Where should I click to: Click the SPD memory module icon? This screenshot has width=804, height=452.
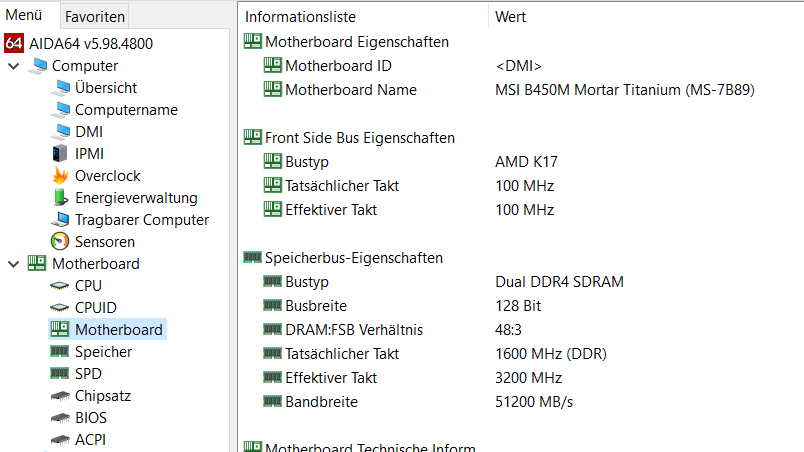tap(59, 374)
